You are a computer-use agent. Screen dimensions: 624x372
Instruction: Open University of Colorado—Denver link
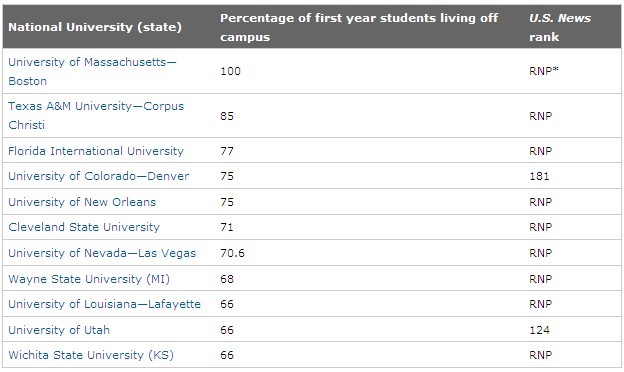(99, 176)
